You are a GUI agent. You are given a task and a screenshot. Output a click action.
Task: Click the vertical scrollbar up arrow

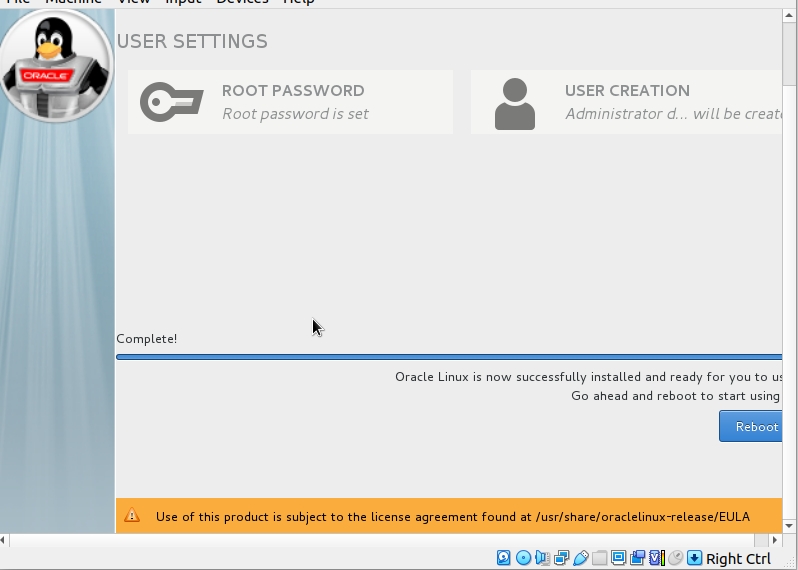point(789,15)
